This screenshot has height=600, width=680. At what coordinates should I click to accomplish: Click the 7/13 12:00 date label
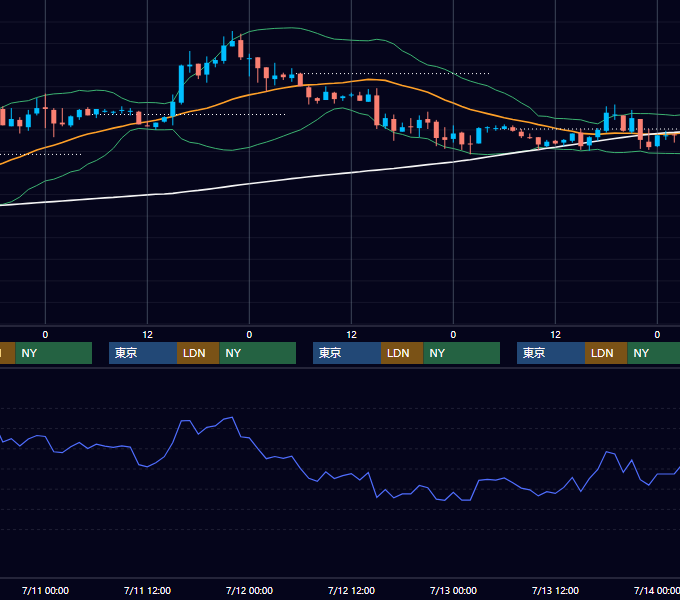tap(555, 590)
